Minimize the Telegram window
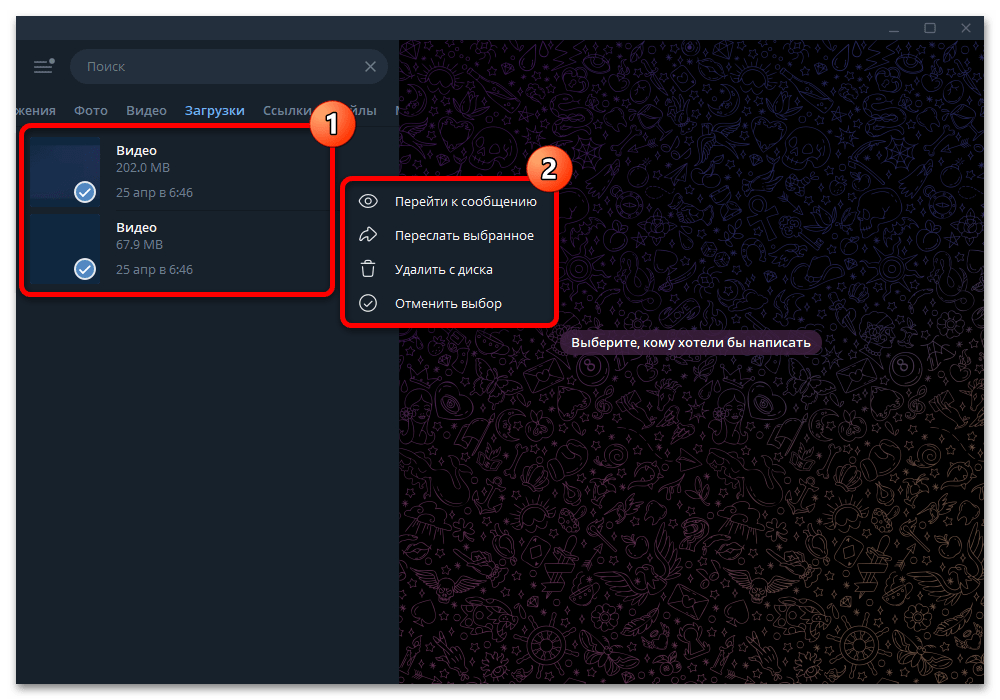1000x700 pixels. coord(894,29)
